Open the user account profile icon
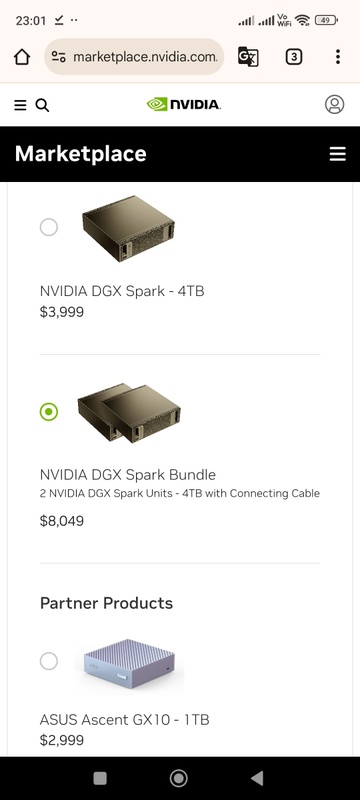 (x=335, y=104)
